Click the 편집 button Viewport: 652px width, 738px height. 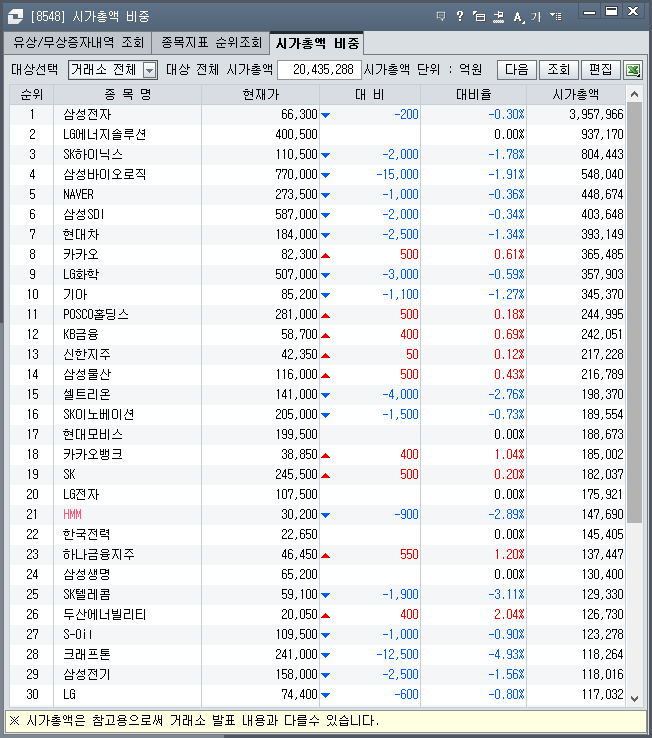[x=600, y=70]
